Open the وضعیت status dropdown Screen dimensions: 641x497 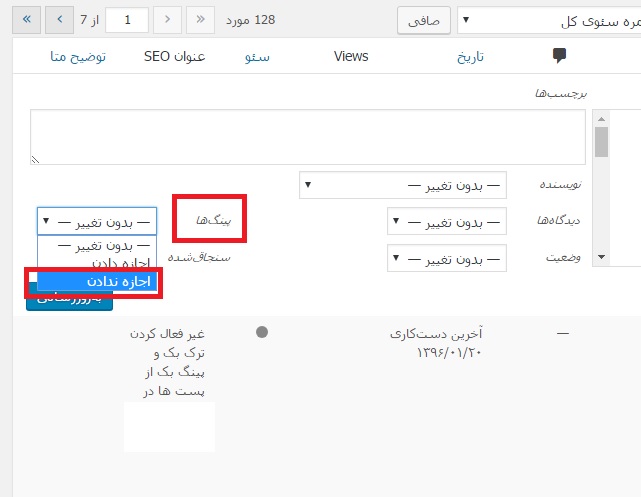pos(447,258)
